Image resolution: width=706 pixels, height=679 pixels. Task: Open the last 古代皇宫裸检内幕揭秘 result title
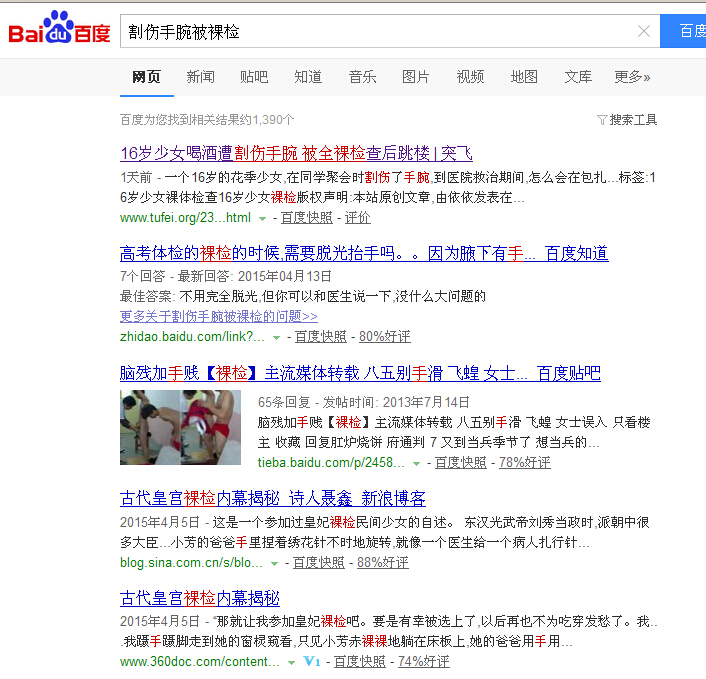point(200,599)
